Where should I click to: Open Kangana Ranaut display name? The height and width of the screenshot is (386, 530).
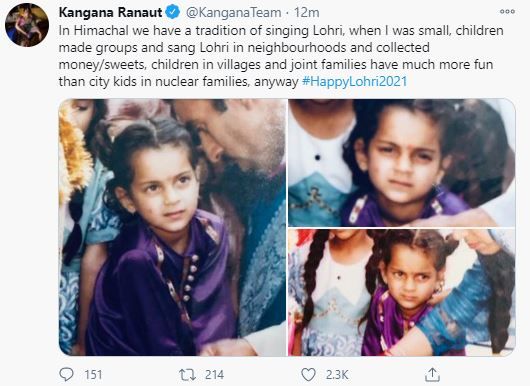[111, 13]
